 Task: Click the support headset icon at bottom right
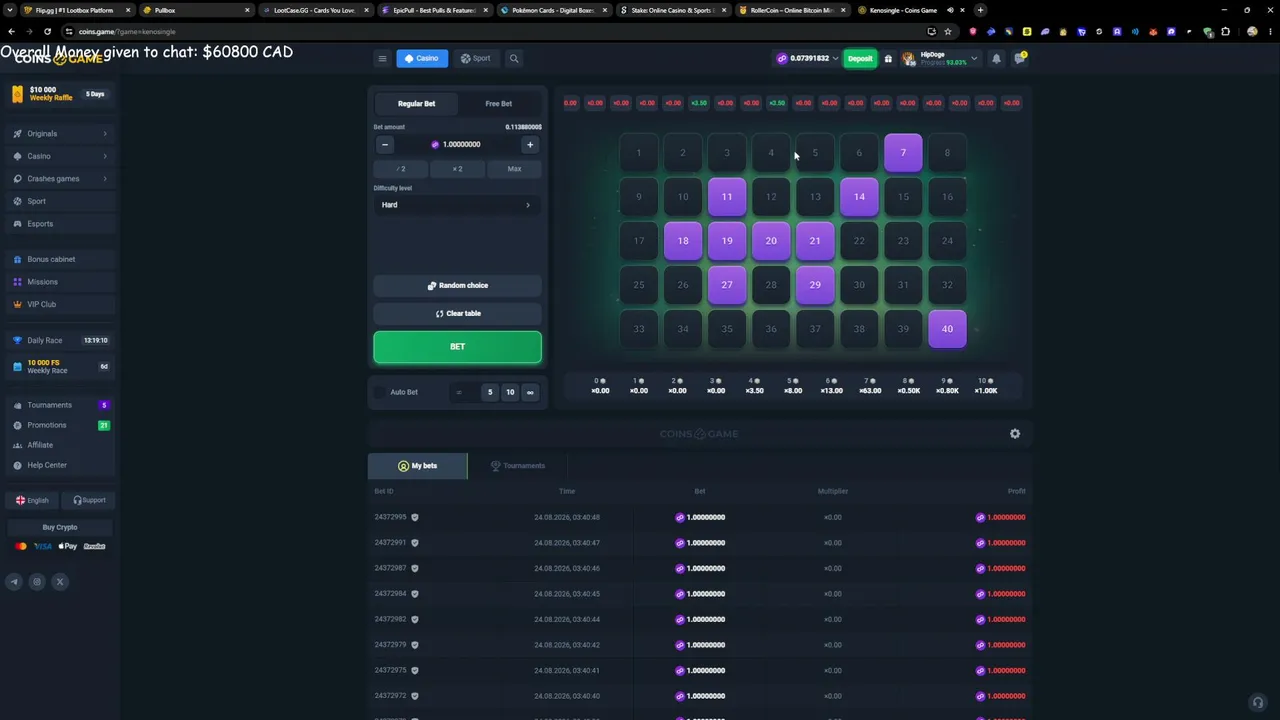pyautogui.click(x=1258, y=702)
